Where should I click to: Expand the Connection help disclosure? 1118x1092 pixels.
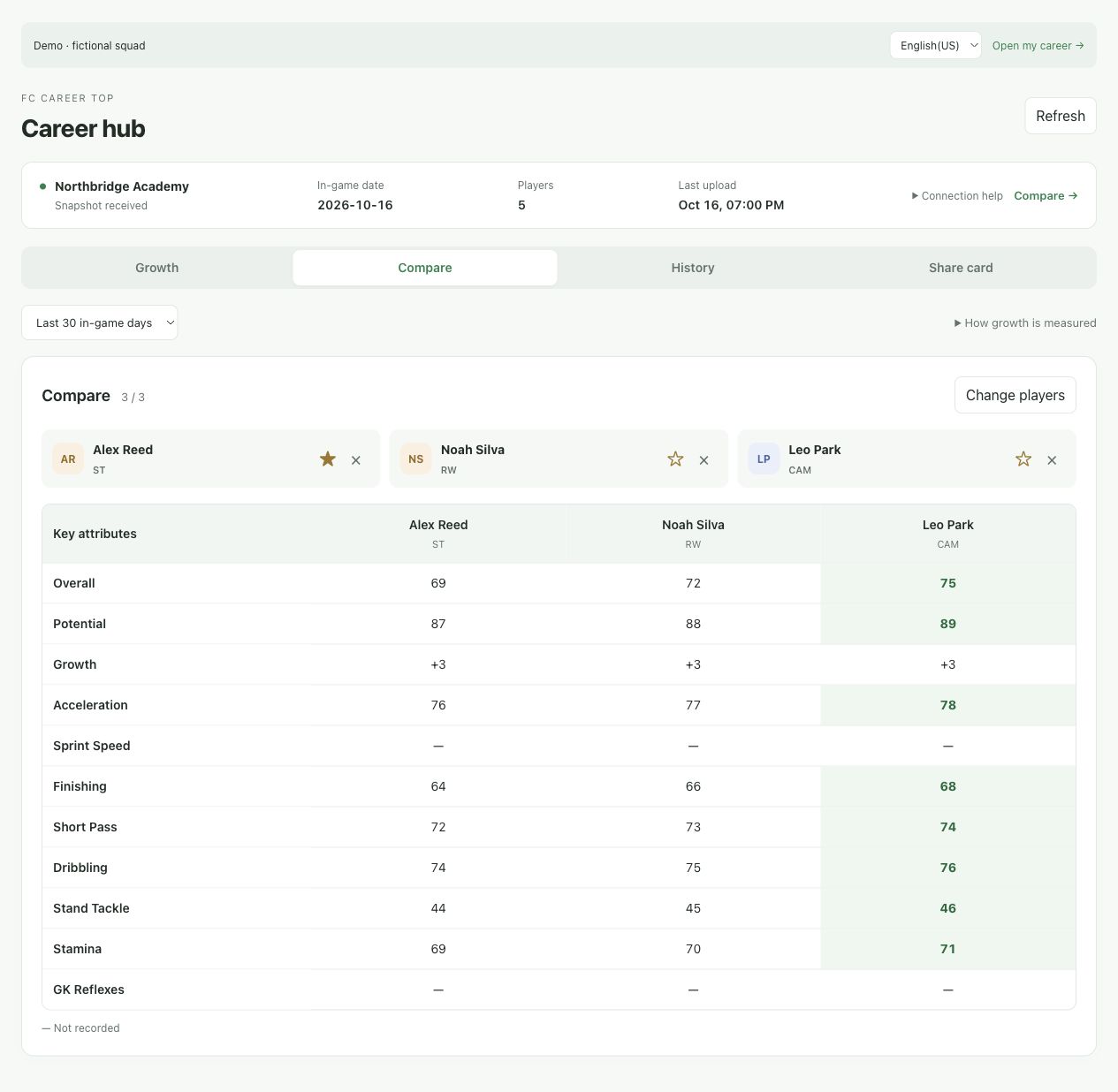[957, 196]
